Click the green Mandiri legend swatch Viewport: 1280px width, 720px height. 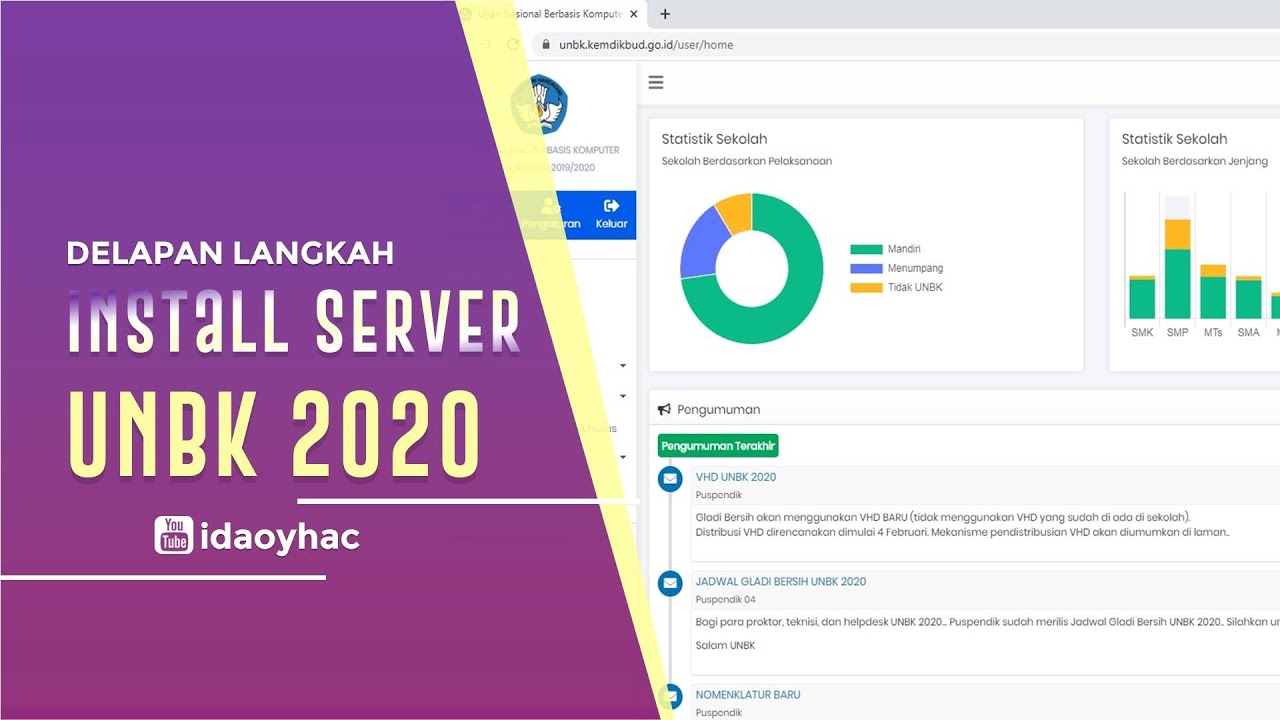coord(865,249)
